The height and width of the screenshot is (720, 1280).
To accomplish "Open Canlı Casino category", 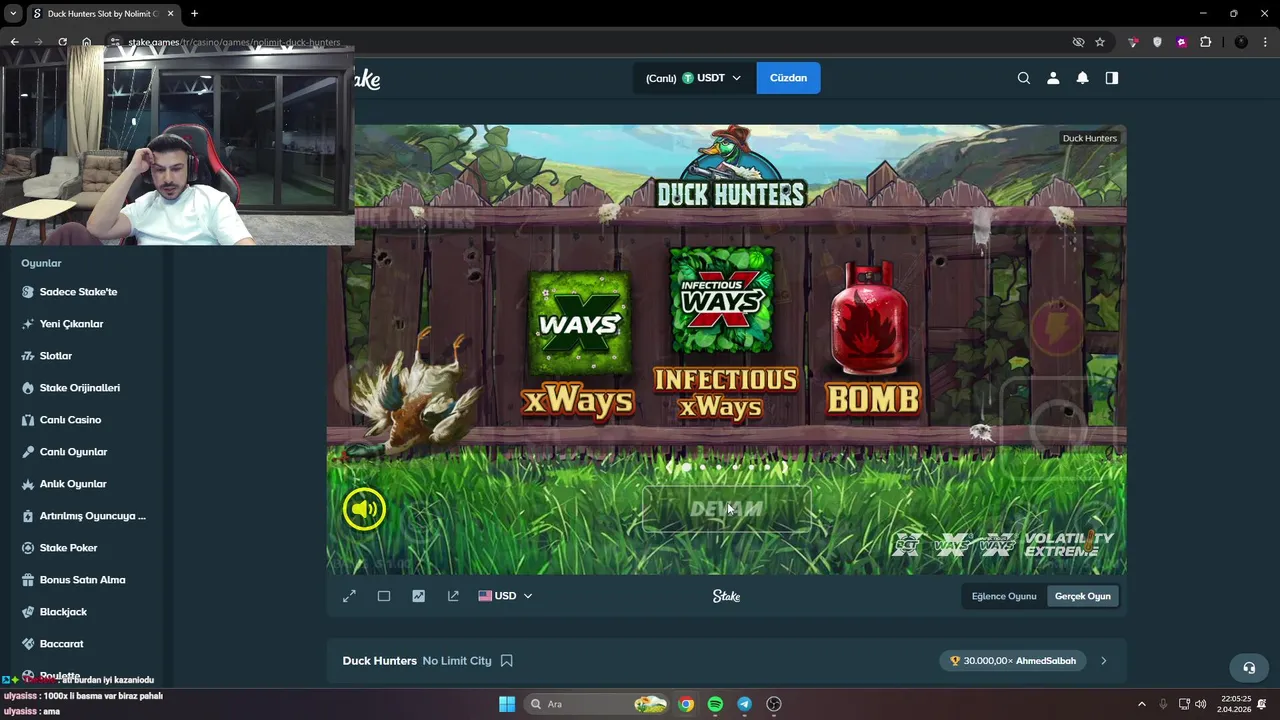I will 70,420.
